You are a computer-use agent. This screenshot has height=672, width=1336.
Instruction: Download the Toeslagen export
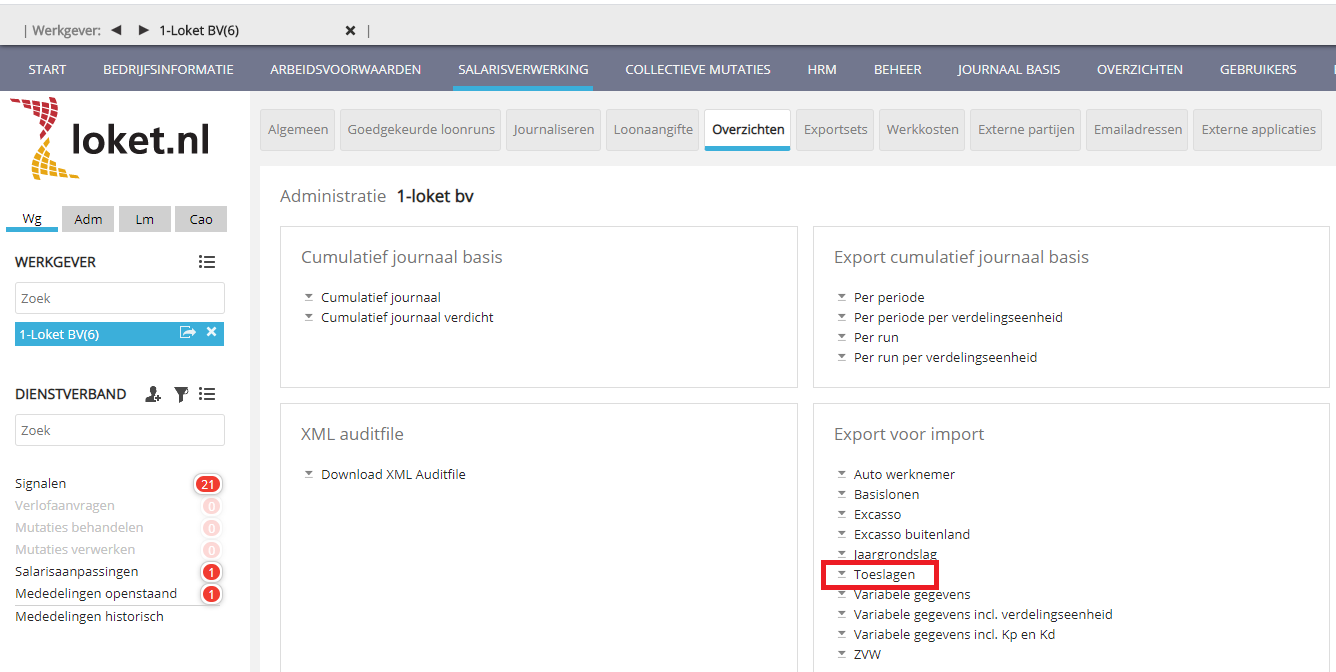(883, 574)
